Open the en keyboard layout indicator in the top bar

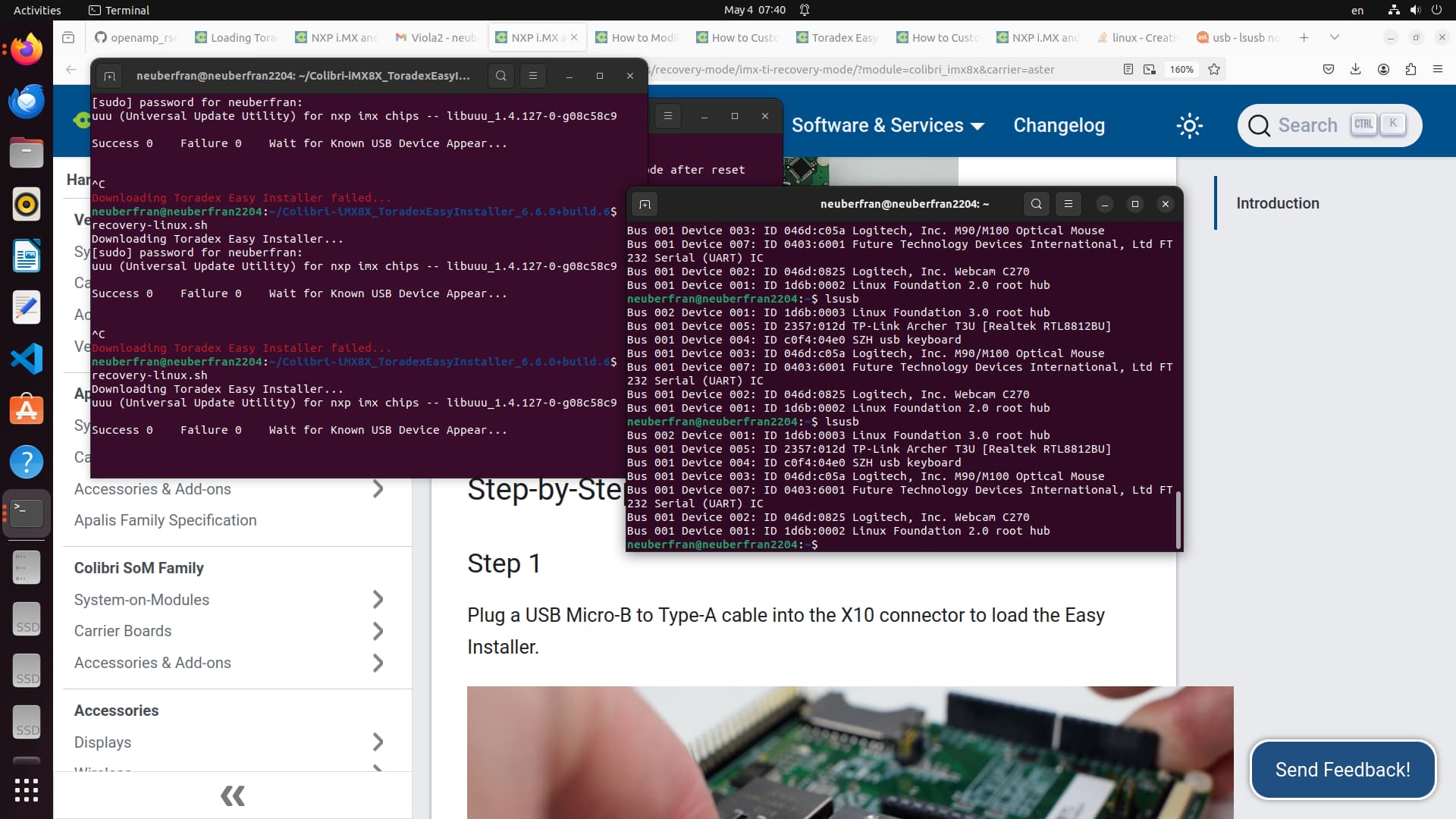1357,10
